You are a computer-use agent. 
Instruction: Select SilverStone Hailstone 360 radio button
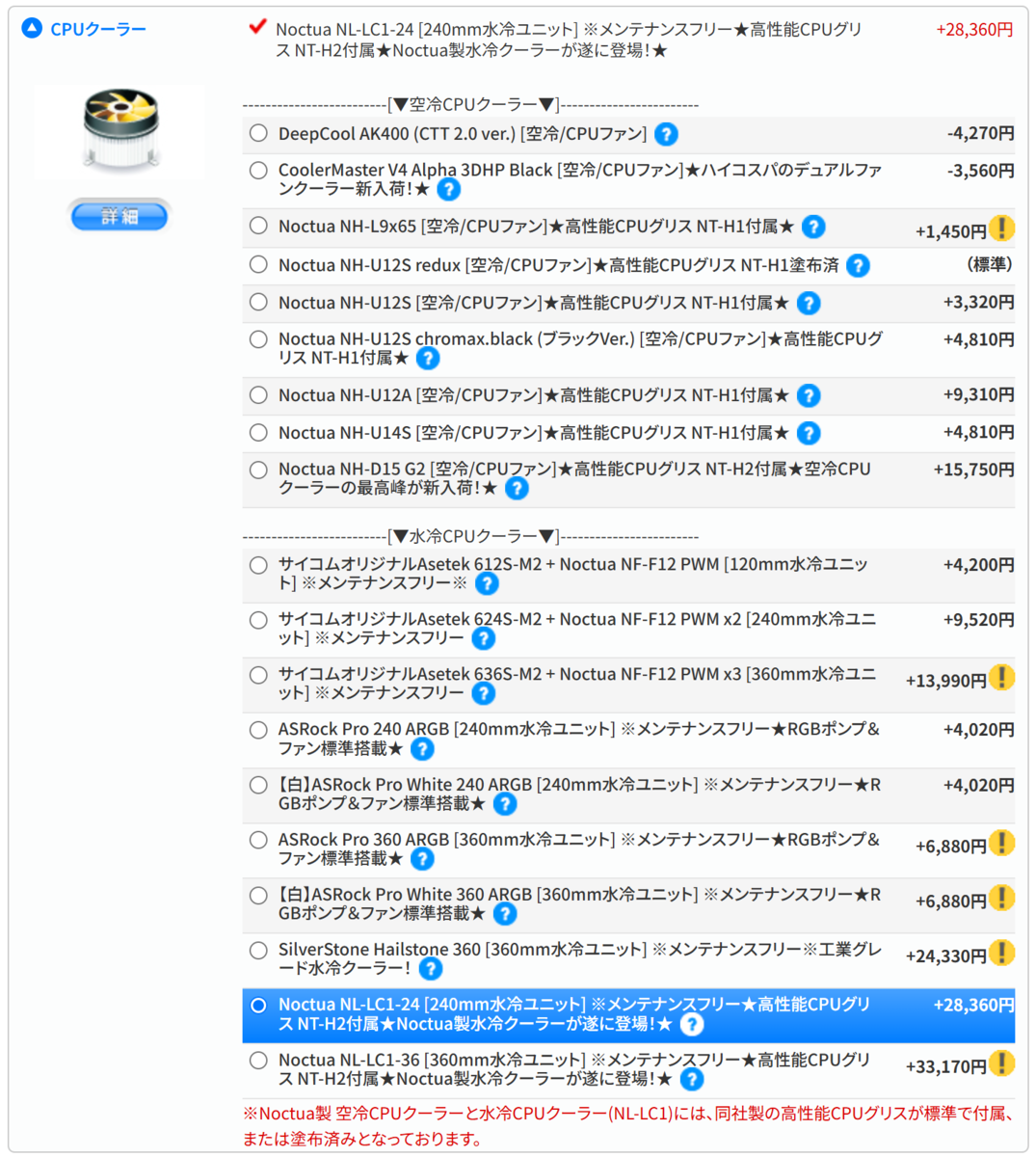[258, 950]
